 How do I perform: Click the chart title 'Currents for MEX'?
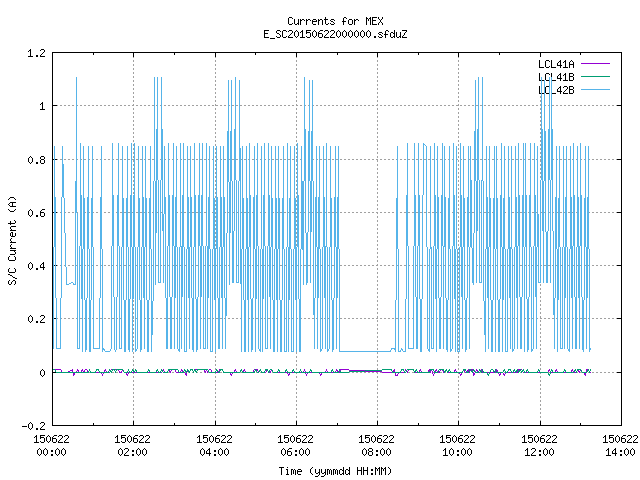[335, 21]
